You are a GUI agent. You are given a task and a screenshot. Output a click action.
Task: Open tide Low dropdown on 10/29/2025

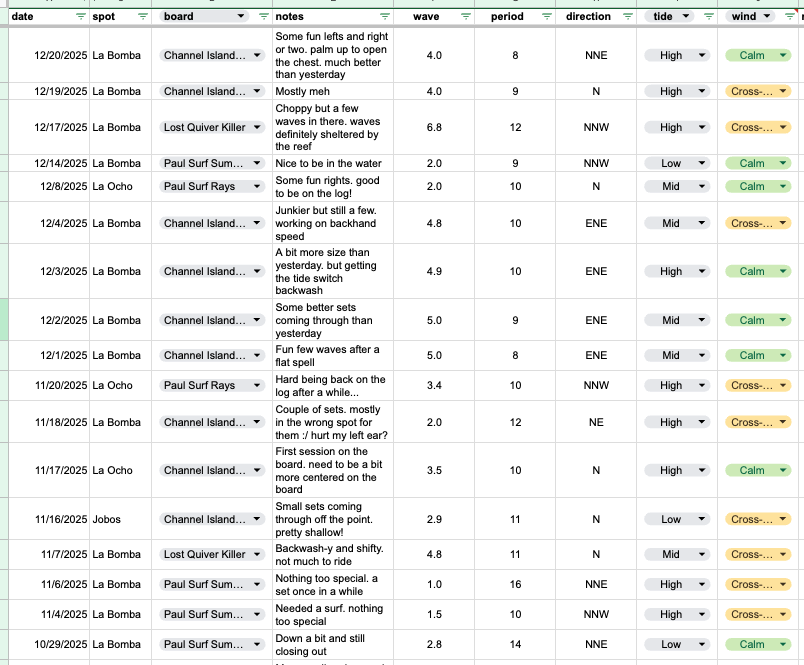(x=702, y=644)
